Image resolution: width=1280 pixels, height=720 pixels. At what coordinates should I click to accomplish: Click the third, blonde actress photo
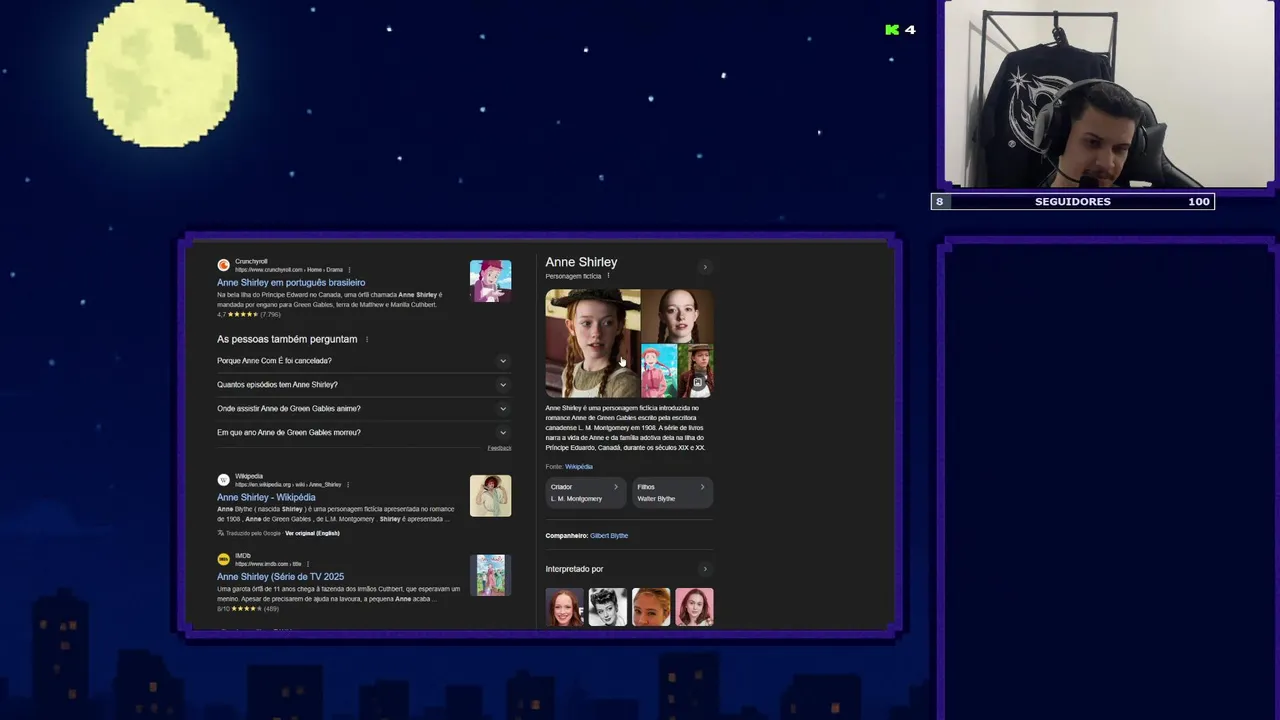pyautogui.click(x=651, y=607)
